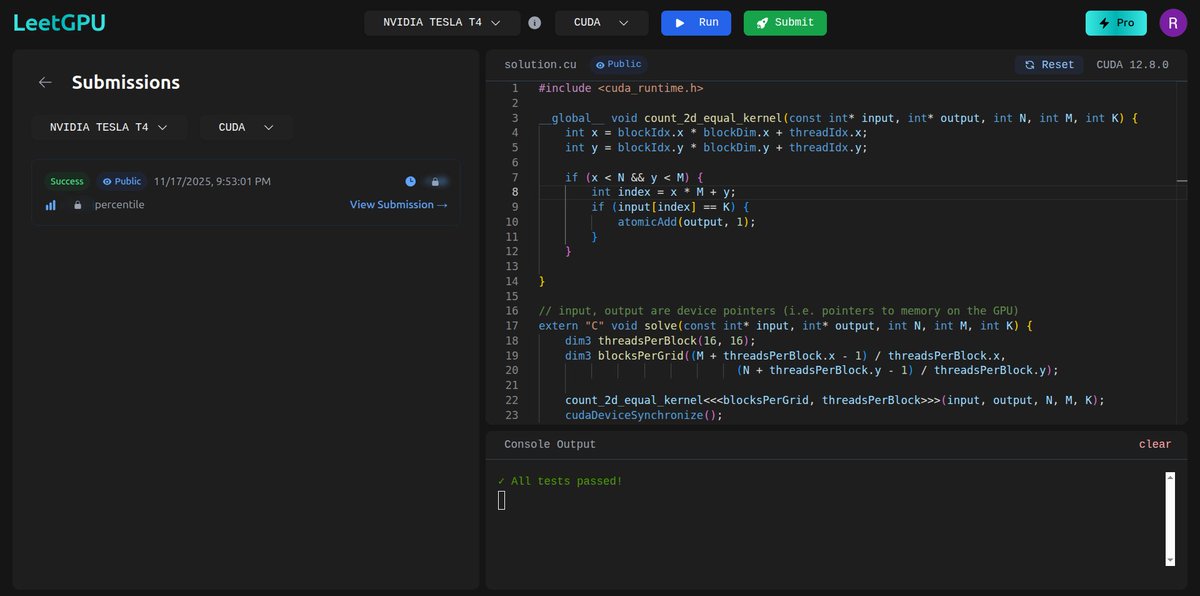Reset the code editor
Viewport: 1200px width, 596px height.
pos(1048,63)
